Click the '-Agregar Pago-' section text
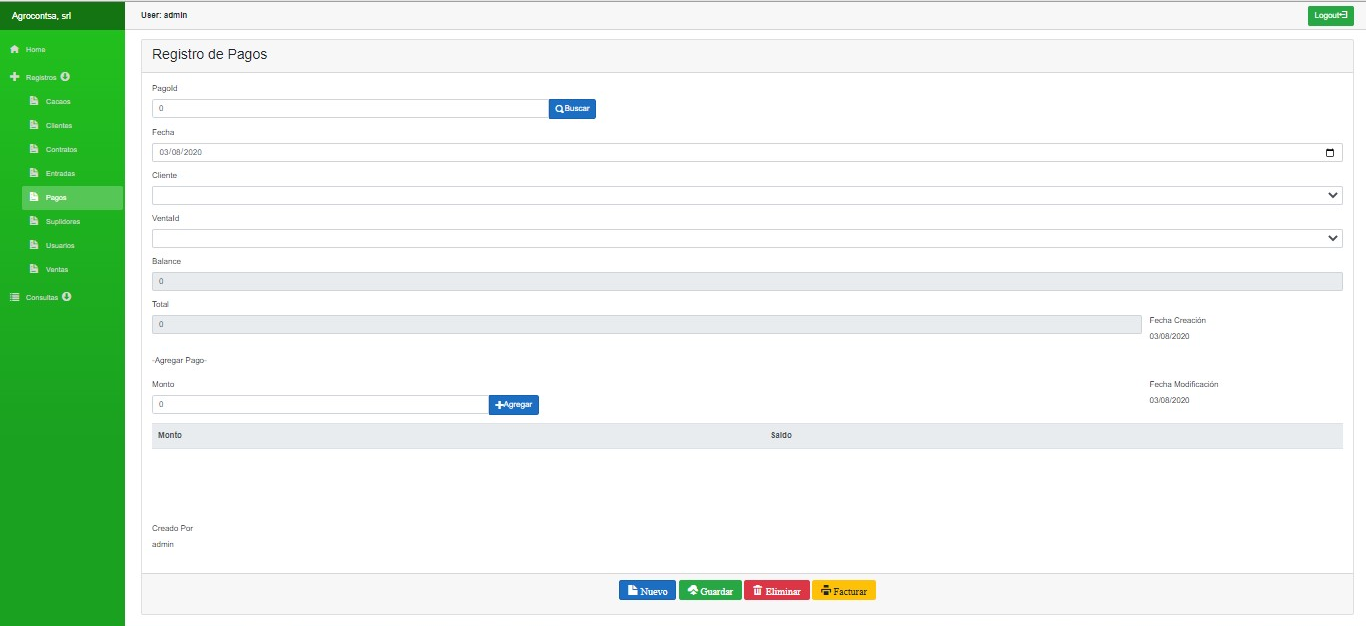This screenshot has height=626, width=1366. [179, 360]
